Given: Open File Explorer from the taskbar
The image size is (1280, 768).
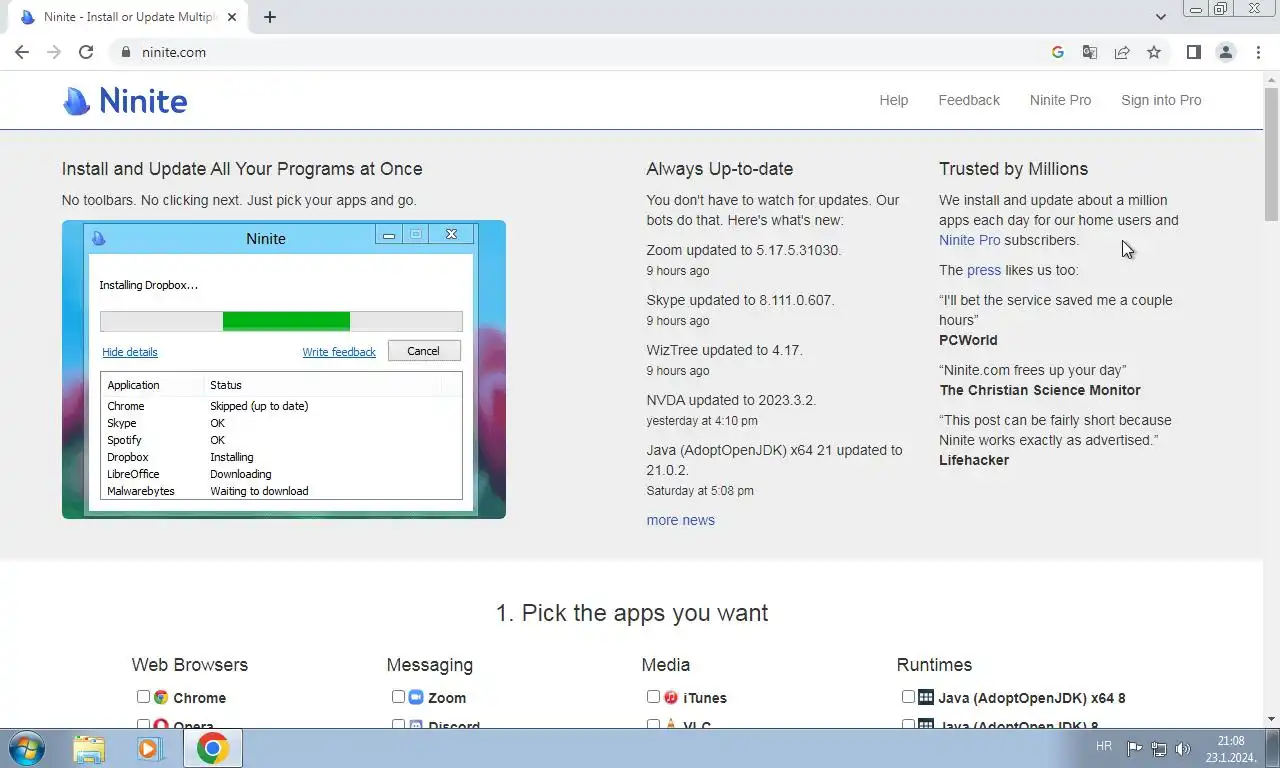Looking at the screenshot, I should click(89, 748).
